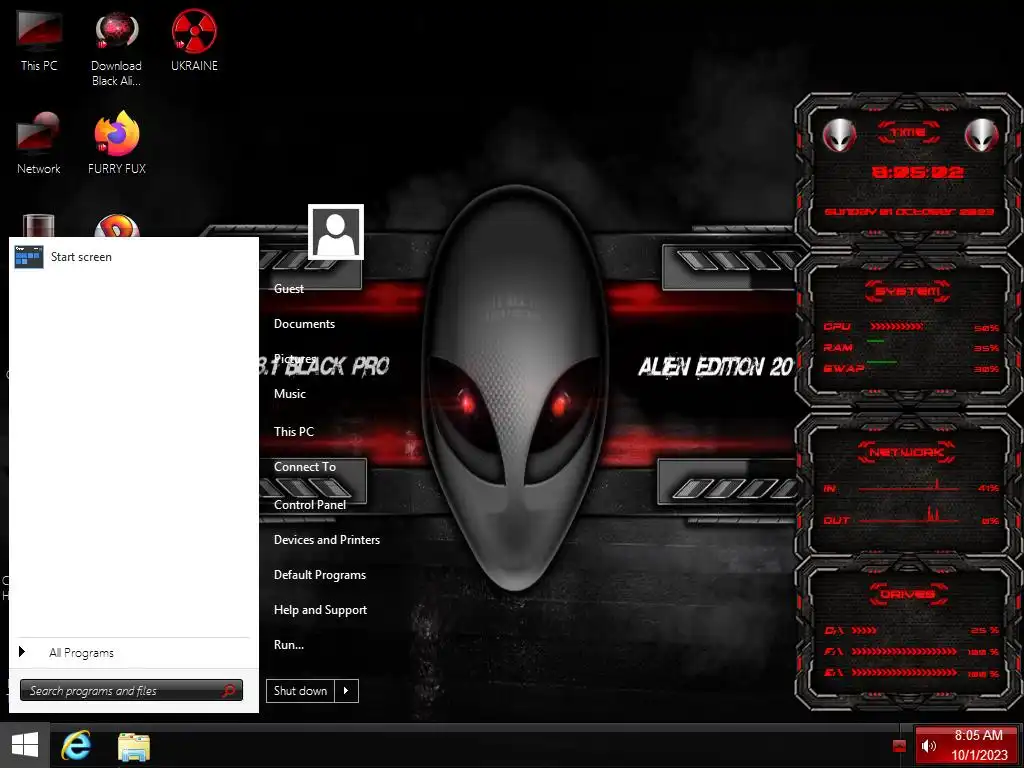The height and width of the screenshot is (768, 1024).
Task: Select Connect To in the Start menu
Action: (x=305, y=467)
